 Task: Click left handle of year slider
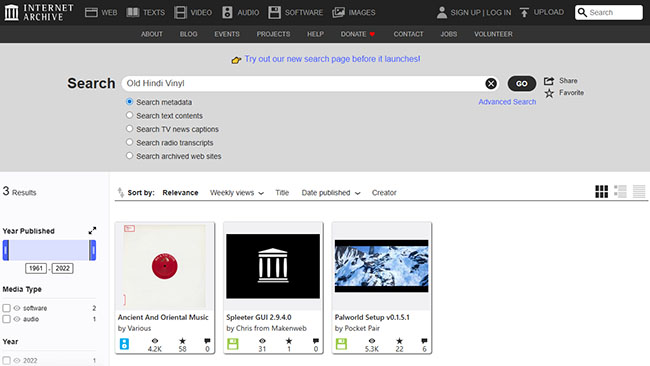pyautogui.click(x=6, y=250)
